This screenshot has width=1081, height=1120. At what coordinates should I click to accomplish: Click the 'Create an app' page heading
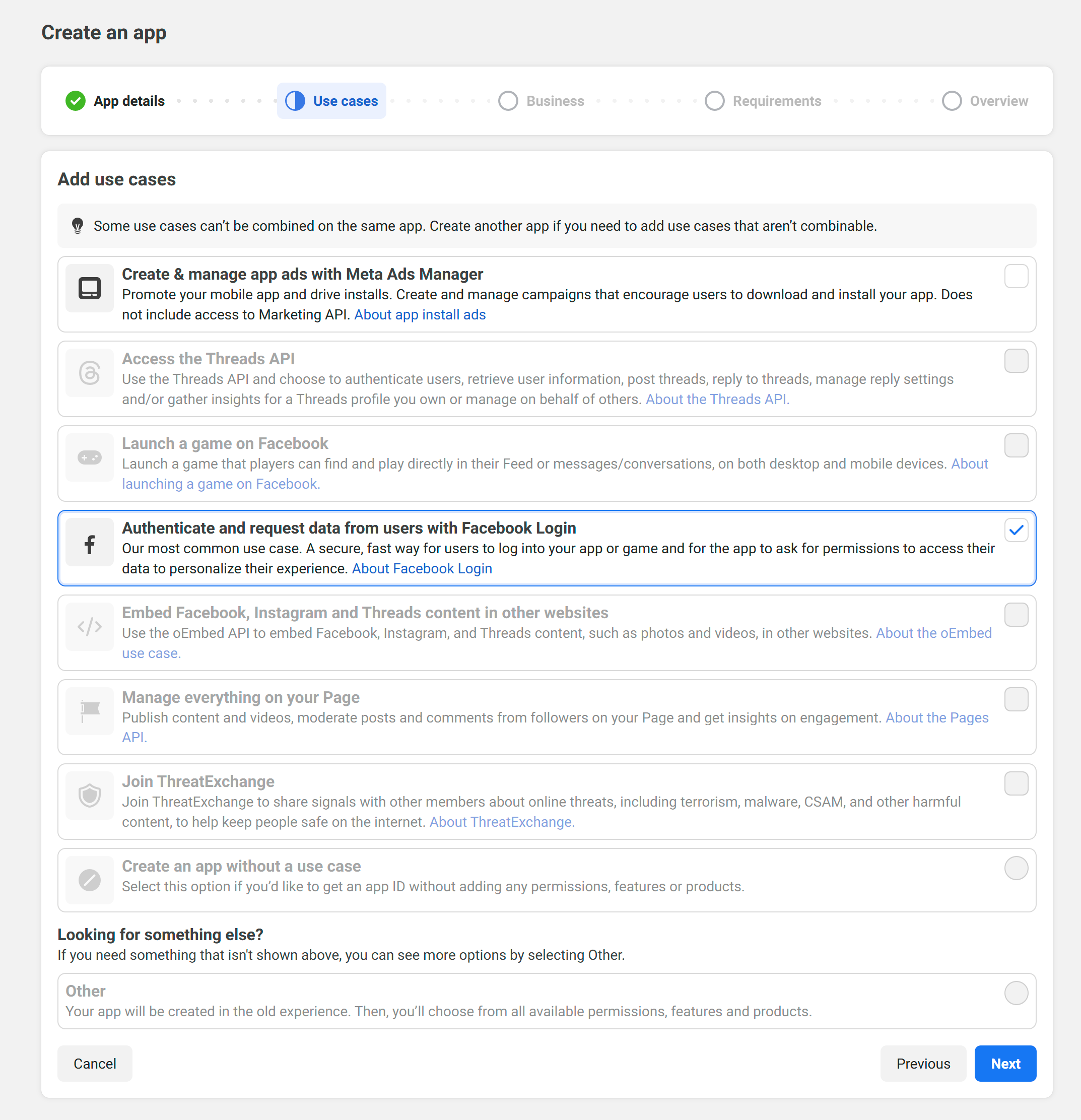click(x=104, y=33)
